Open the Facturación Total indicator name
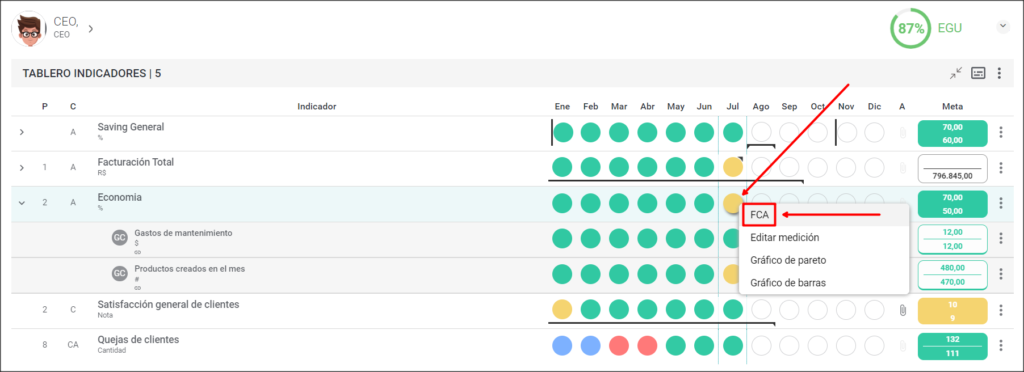1024x372 pixels. [x=136, y=162]
